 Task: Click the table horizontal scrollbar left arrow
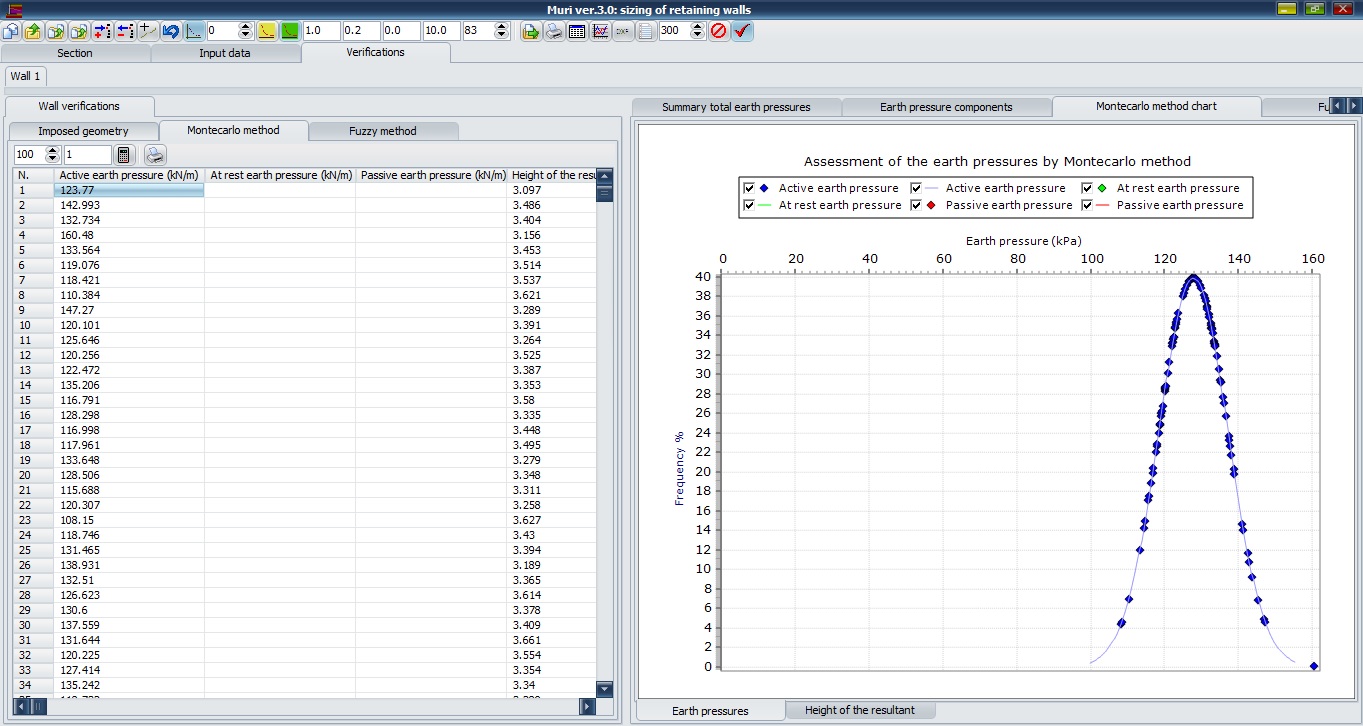tap(23, 706)
